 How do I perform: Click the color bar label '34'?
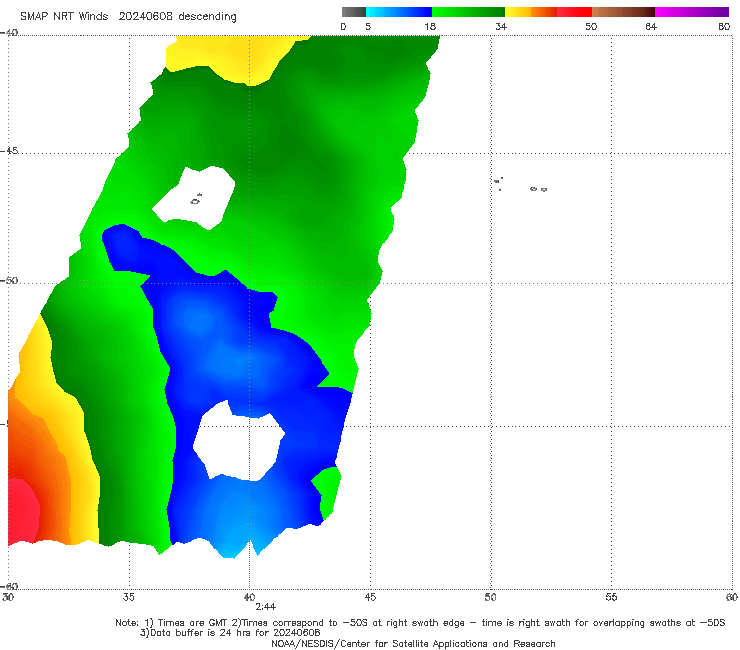(501, 26)
